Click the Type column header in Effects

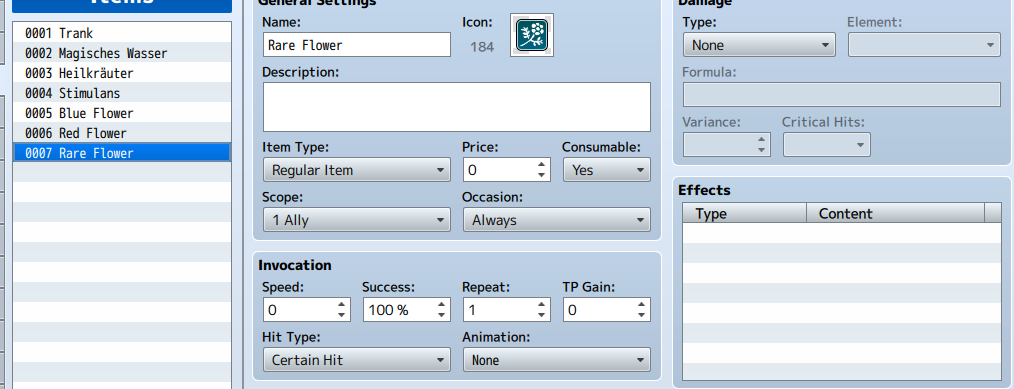click(745, 213)
